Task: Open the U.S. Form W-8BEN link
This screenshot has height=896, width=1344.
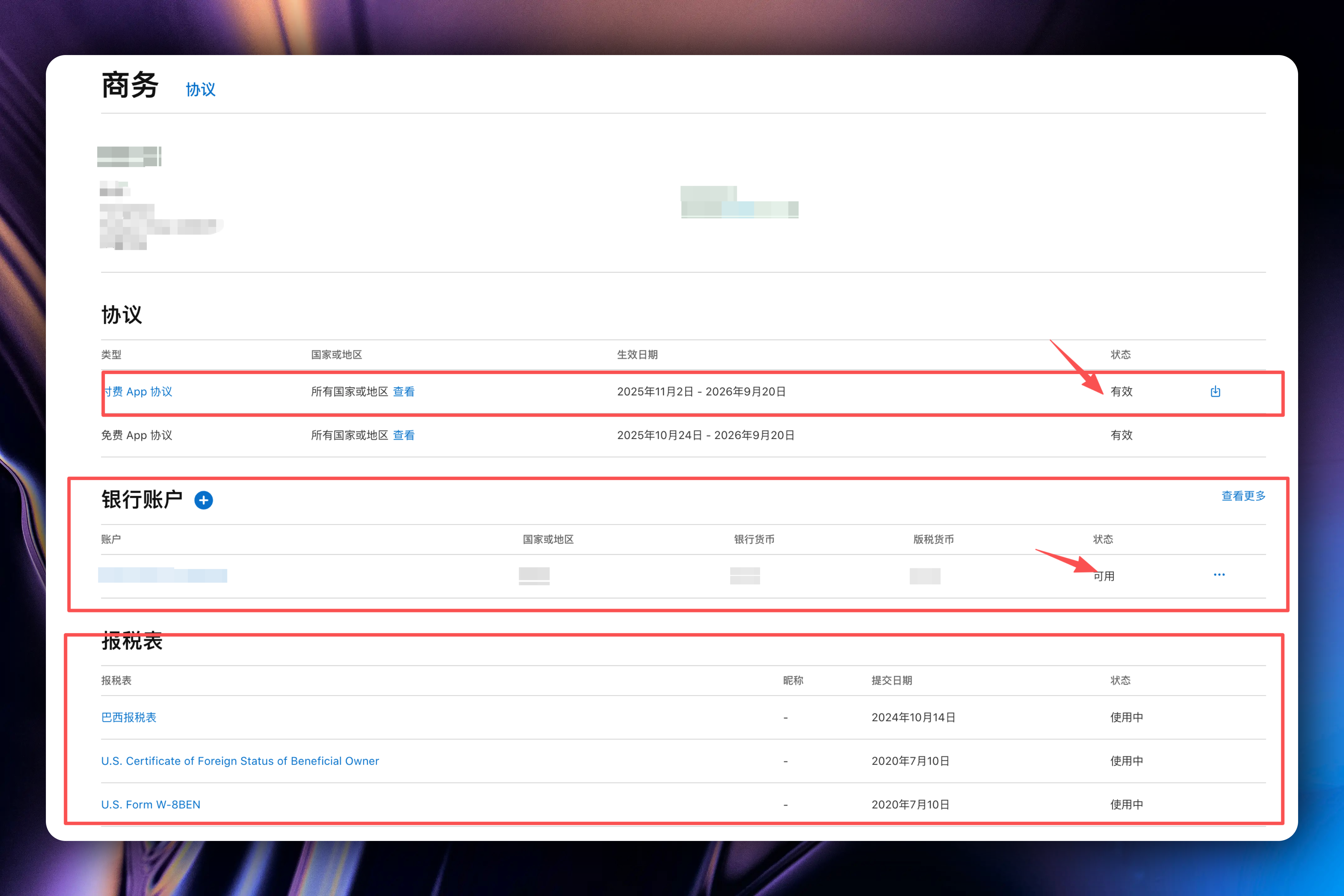Action: click(x=151, y=805)
